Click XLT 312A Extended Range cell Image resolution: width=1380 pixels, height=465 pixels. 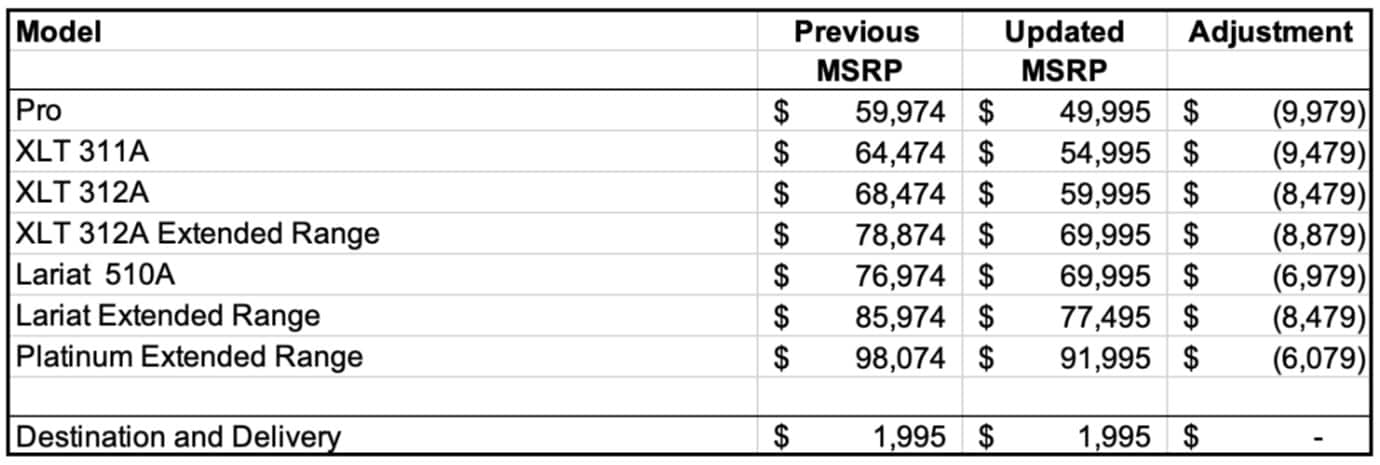point(198,234)
